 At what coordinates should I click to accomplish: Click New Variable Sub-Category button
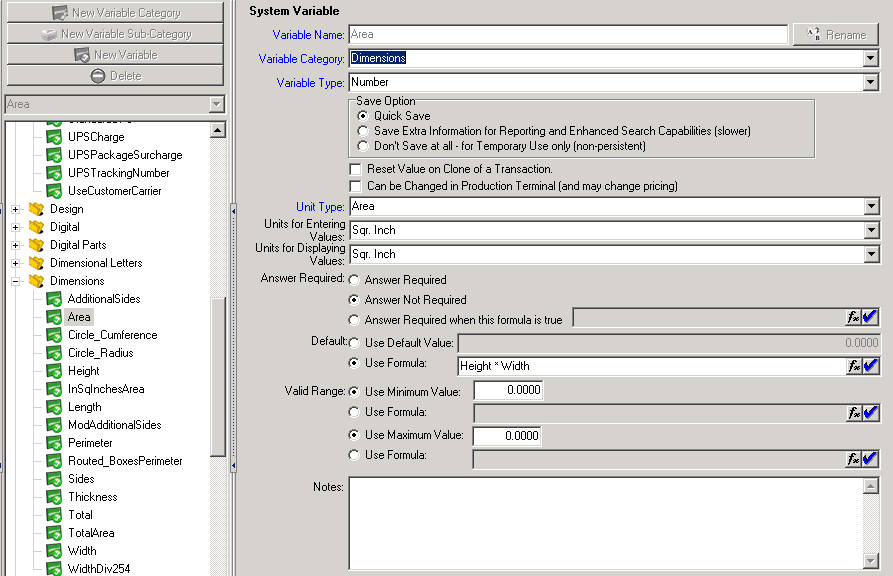pos(115,34)
